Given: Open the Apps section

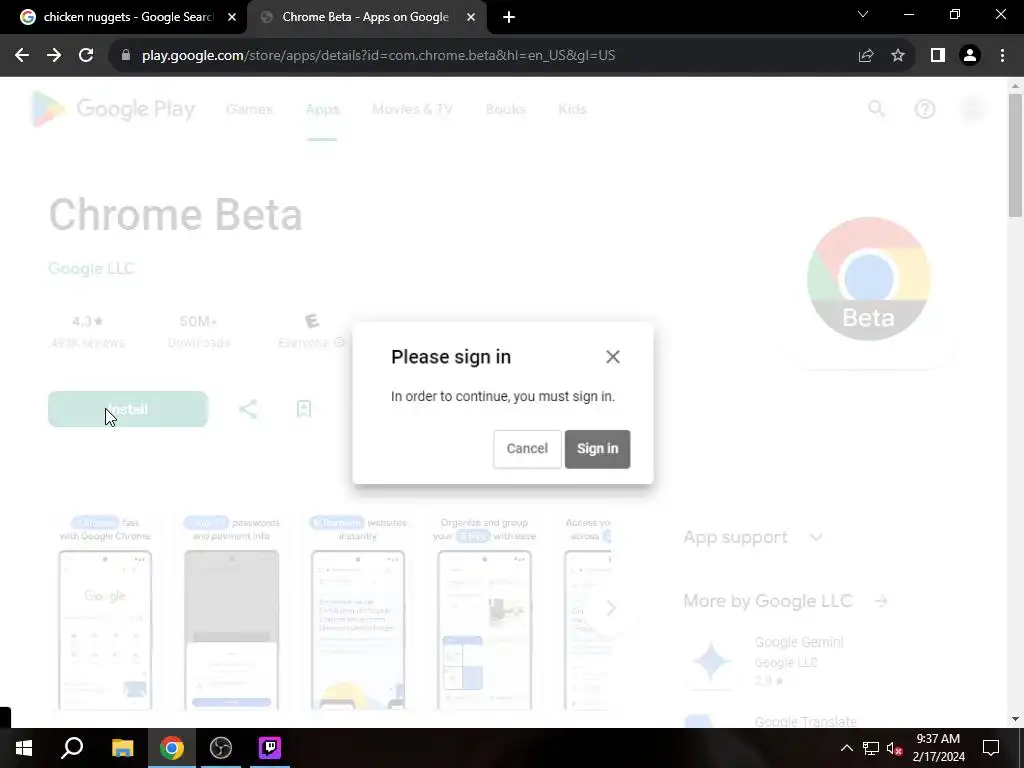Looking at the screenshot, I should point(322,109).
